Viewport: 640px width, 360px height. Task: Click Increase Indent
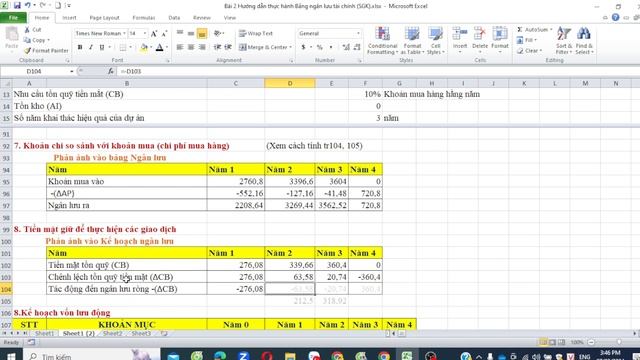click(228, 47)
